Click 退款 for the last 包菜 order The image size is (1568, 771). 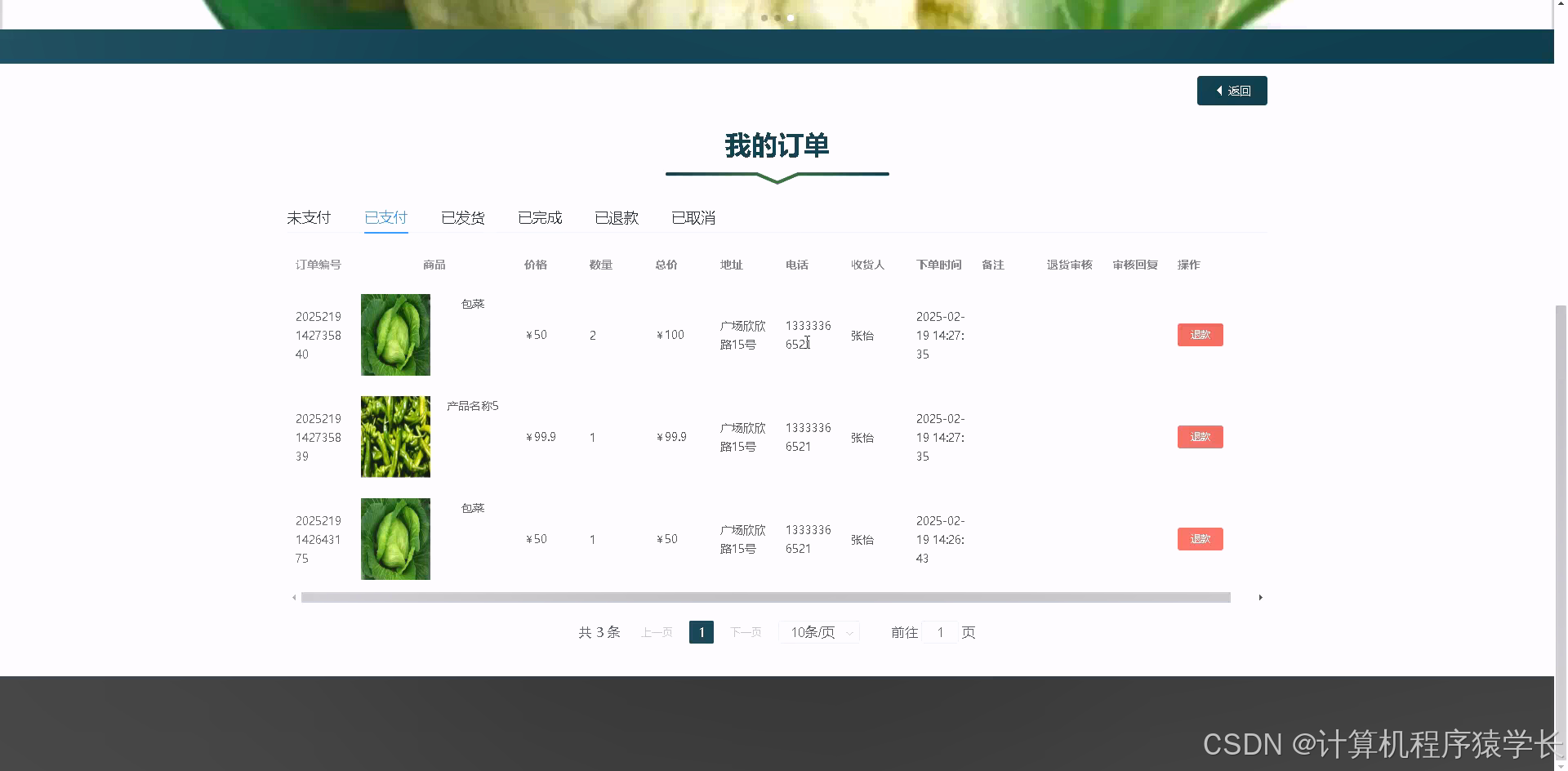[x=1200, y=538]
